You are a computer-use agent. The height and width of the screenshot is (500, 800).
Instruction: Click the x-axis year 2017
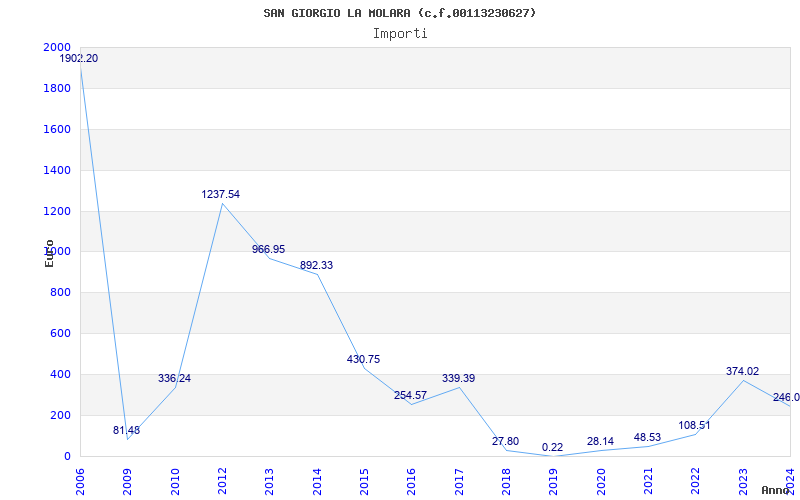459,482
